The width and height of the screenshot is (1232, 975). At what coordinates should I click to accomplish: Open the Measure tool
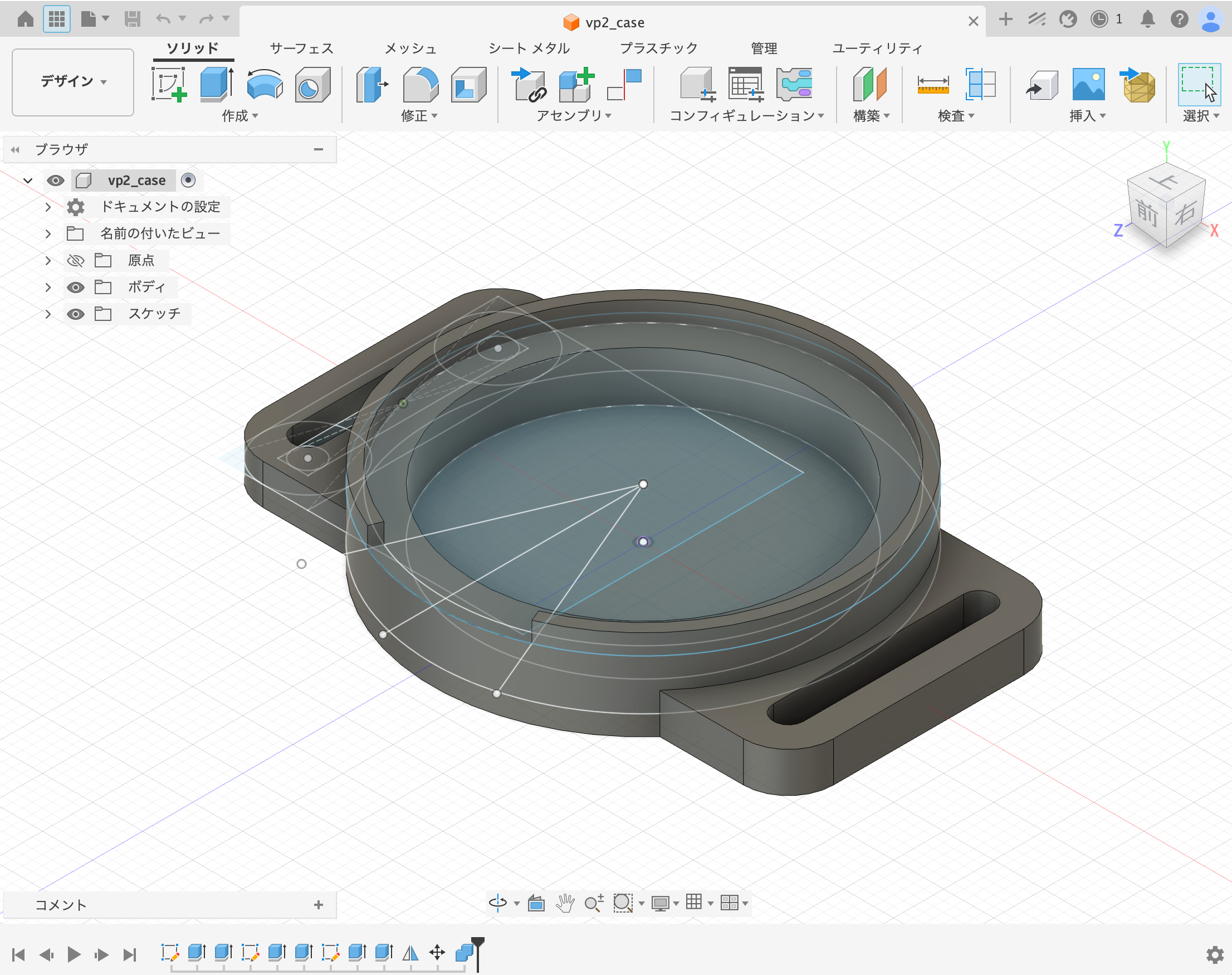click(933, 85)
